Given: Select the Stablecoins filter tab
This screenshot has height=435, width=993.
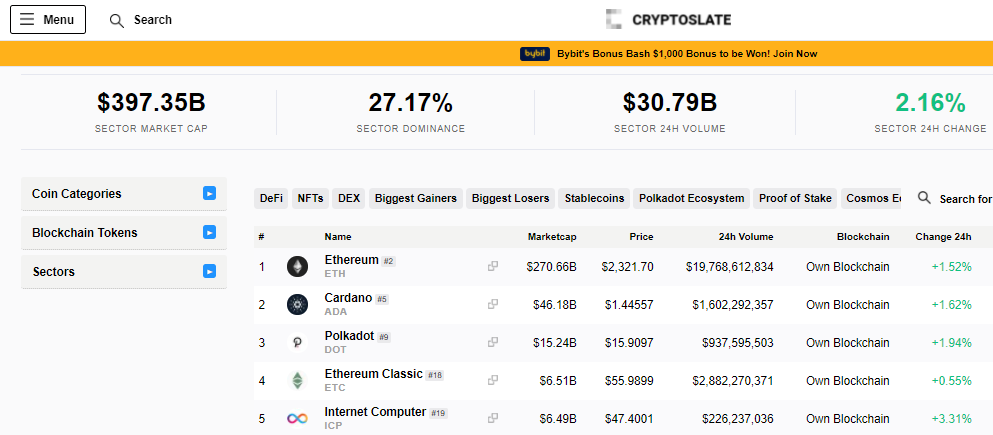Looking at the screenshot, I should tap(594, 198).
